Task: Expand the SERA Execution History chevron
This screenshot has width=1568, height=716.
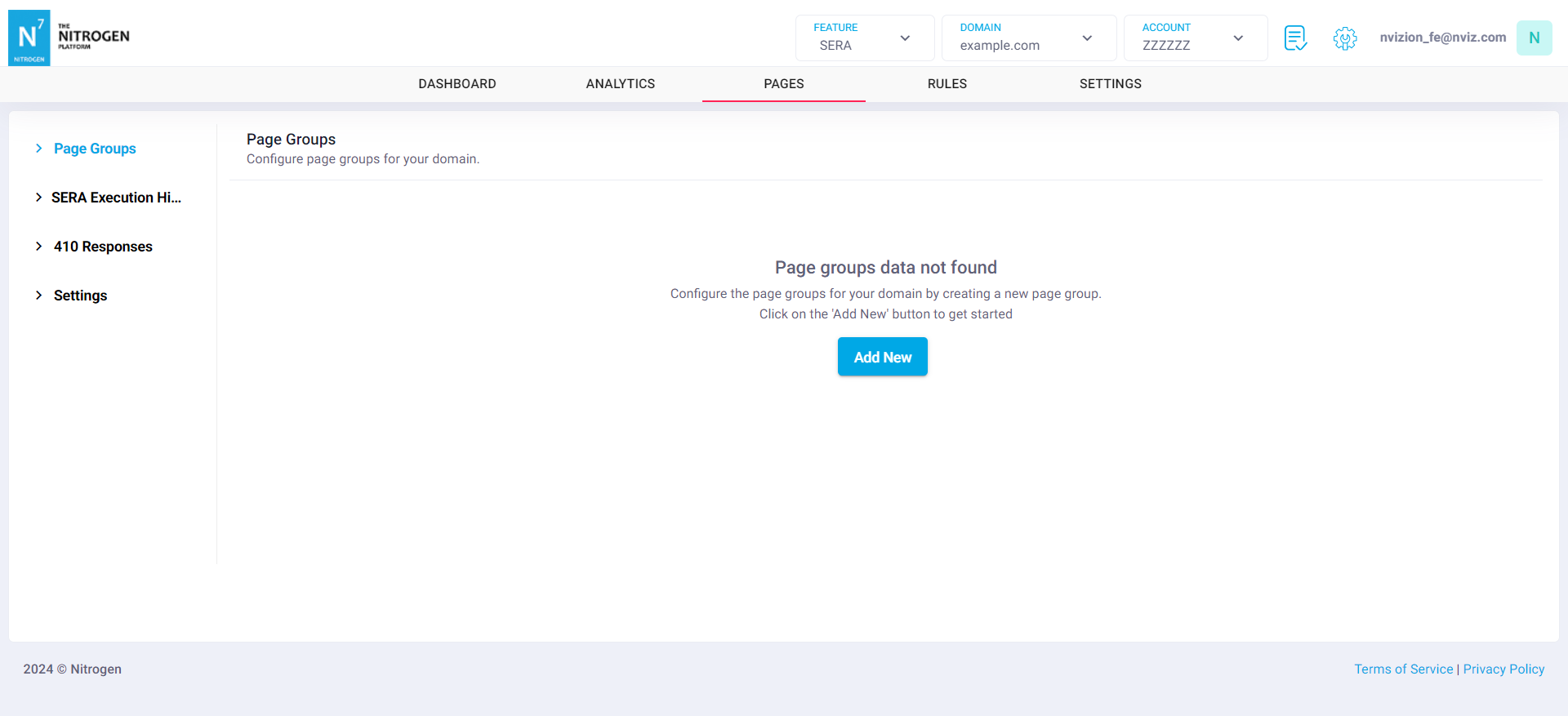Action: (x=38, y=198)
